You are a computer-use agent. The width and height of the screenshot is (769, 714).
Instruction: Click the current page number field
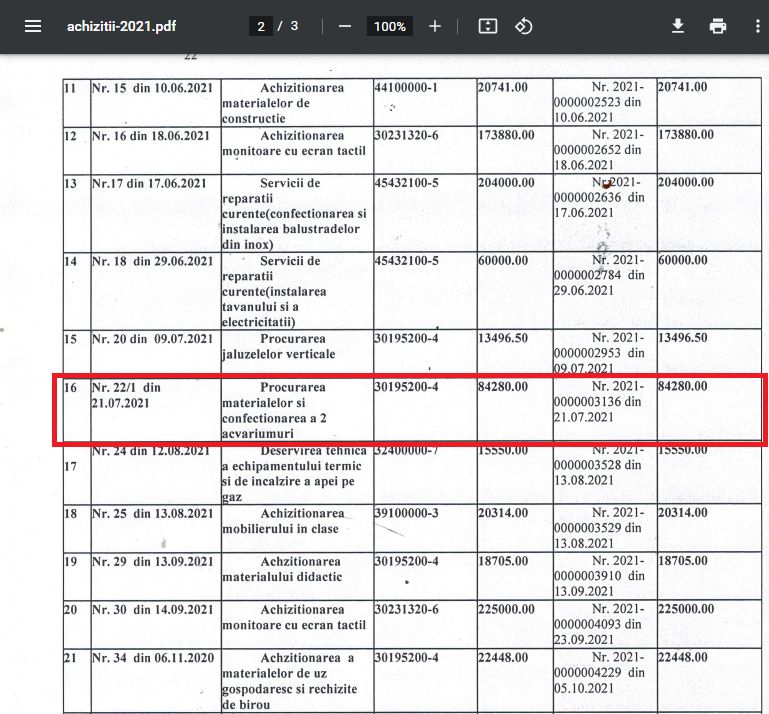point(261,27)
